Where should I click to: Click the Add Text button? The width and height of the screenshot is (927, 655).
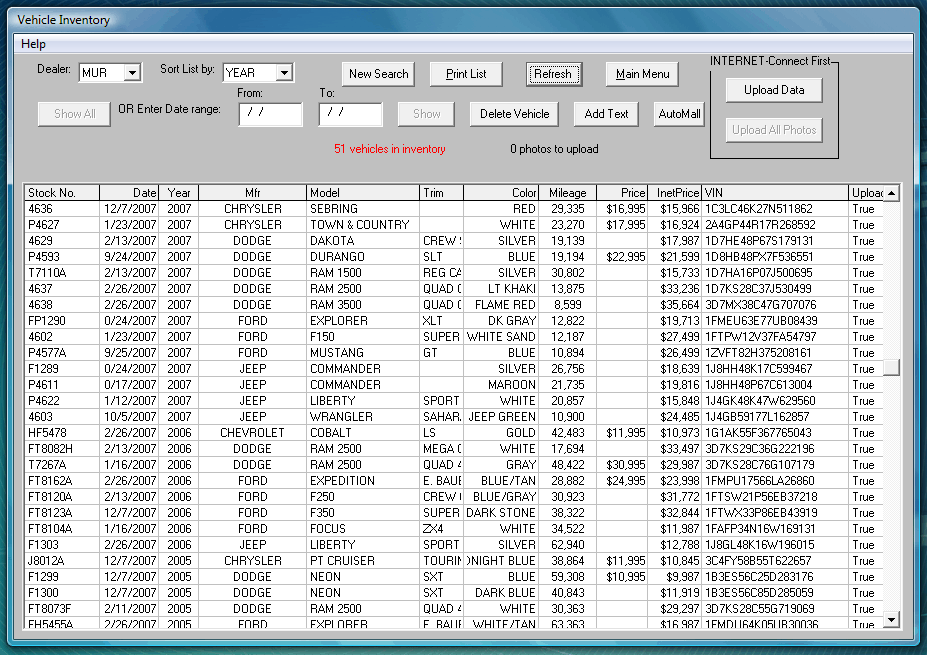[606, 114]
